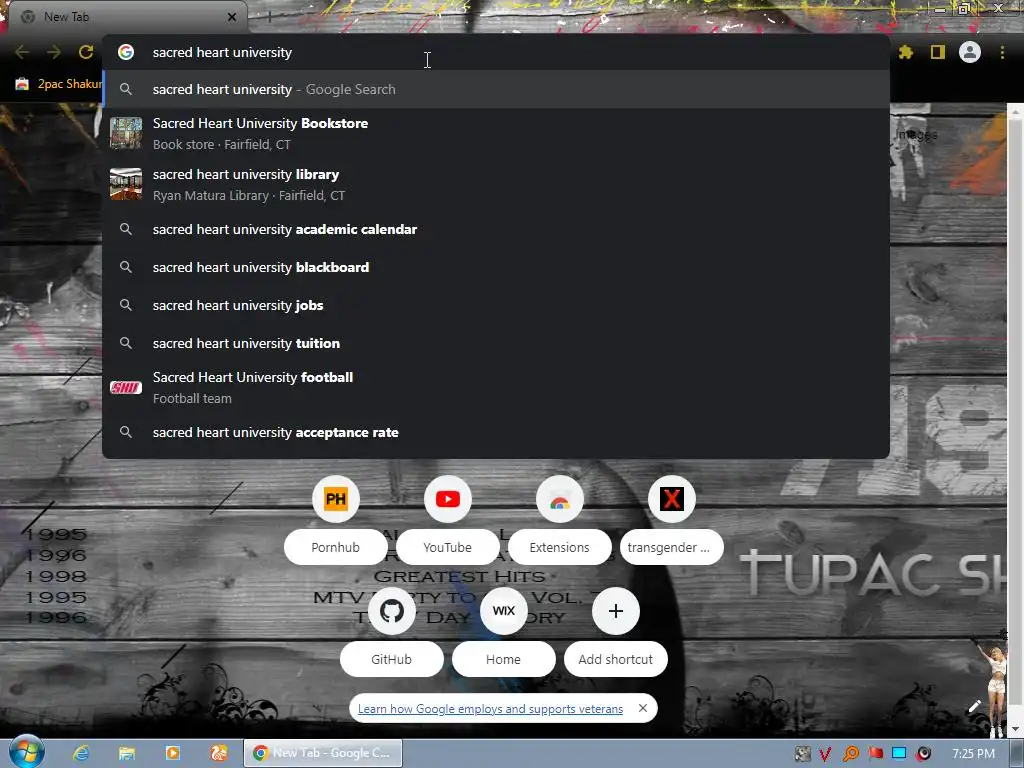Click the SHU football logo thumbnail
This screenshot has width=1024, height=768.
tap(126, 387)
